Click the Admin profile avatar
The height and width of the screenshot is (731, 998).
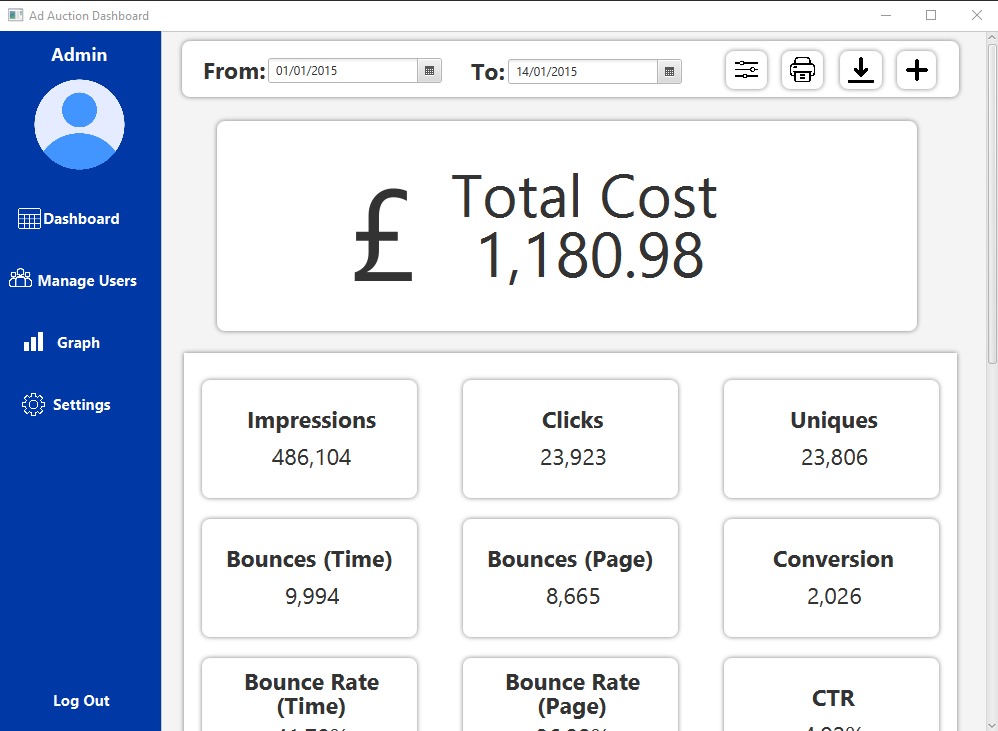(79, 125)
